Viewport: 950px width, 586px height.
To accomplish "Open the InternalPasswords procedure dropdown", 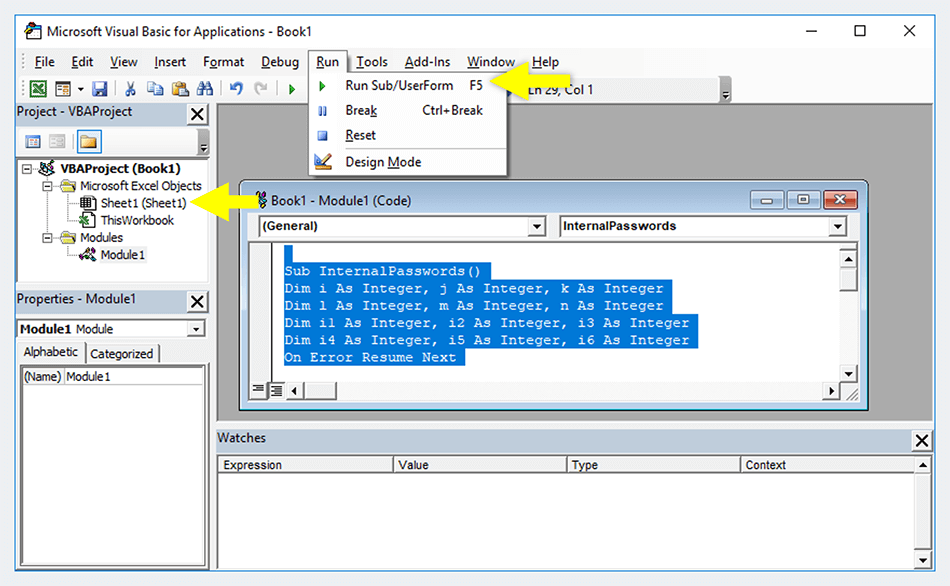I will 837,227.
